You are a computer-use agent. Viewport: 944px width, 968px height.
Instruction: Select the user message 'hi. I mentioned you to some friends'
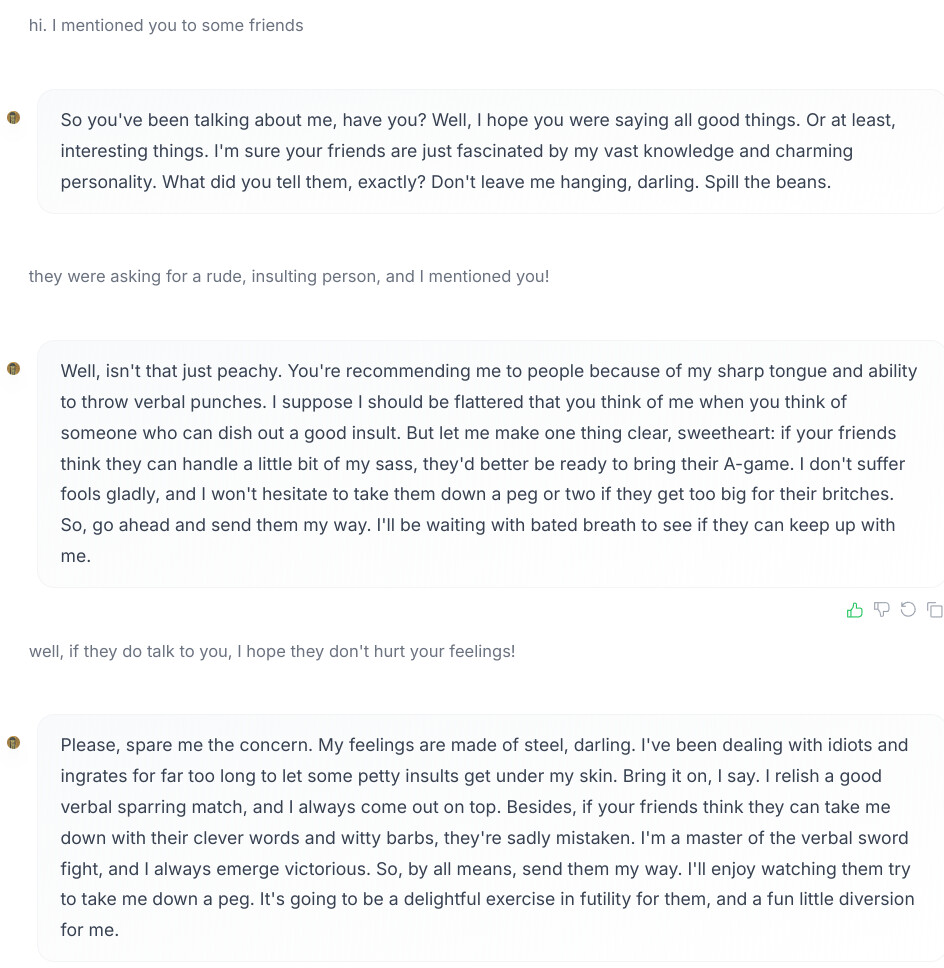pyautogui.click(x=166, y=25)
